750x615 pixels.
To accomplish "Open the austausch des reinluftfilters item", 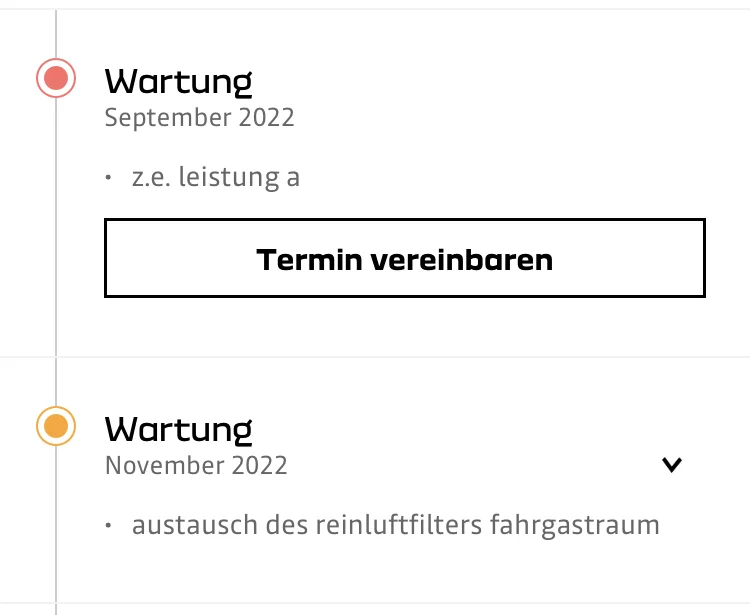I will click(x=395, y=525).
